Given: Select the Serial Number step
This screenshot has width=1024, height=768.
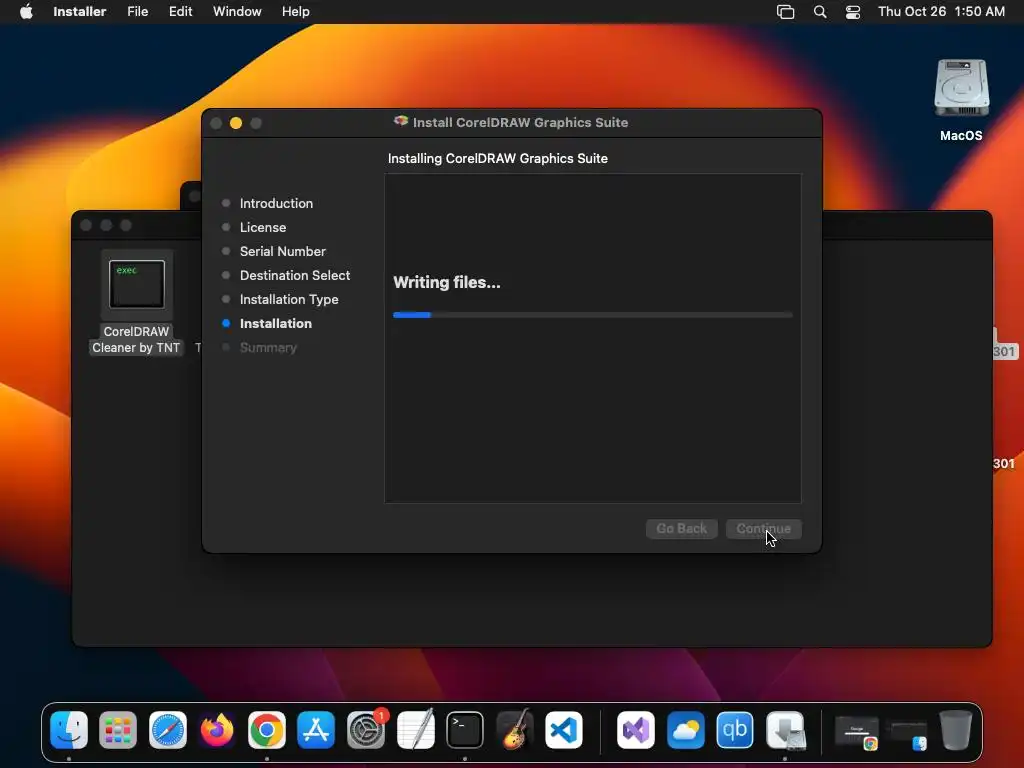Looking at the screenshot, I should coord(283,251).
